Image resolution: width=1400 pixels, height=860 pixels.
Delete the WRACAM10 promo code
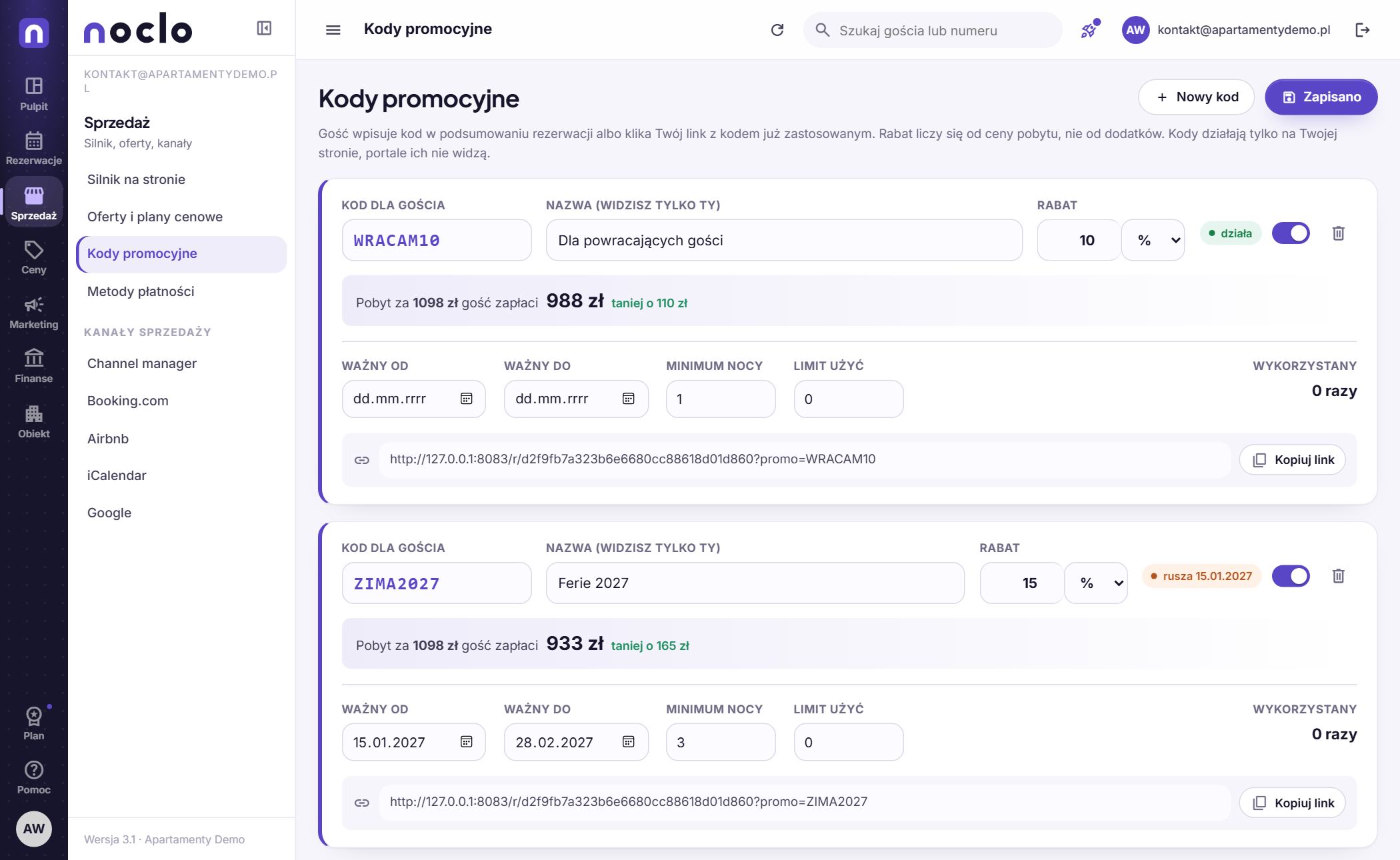point(1338,233)
